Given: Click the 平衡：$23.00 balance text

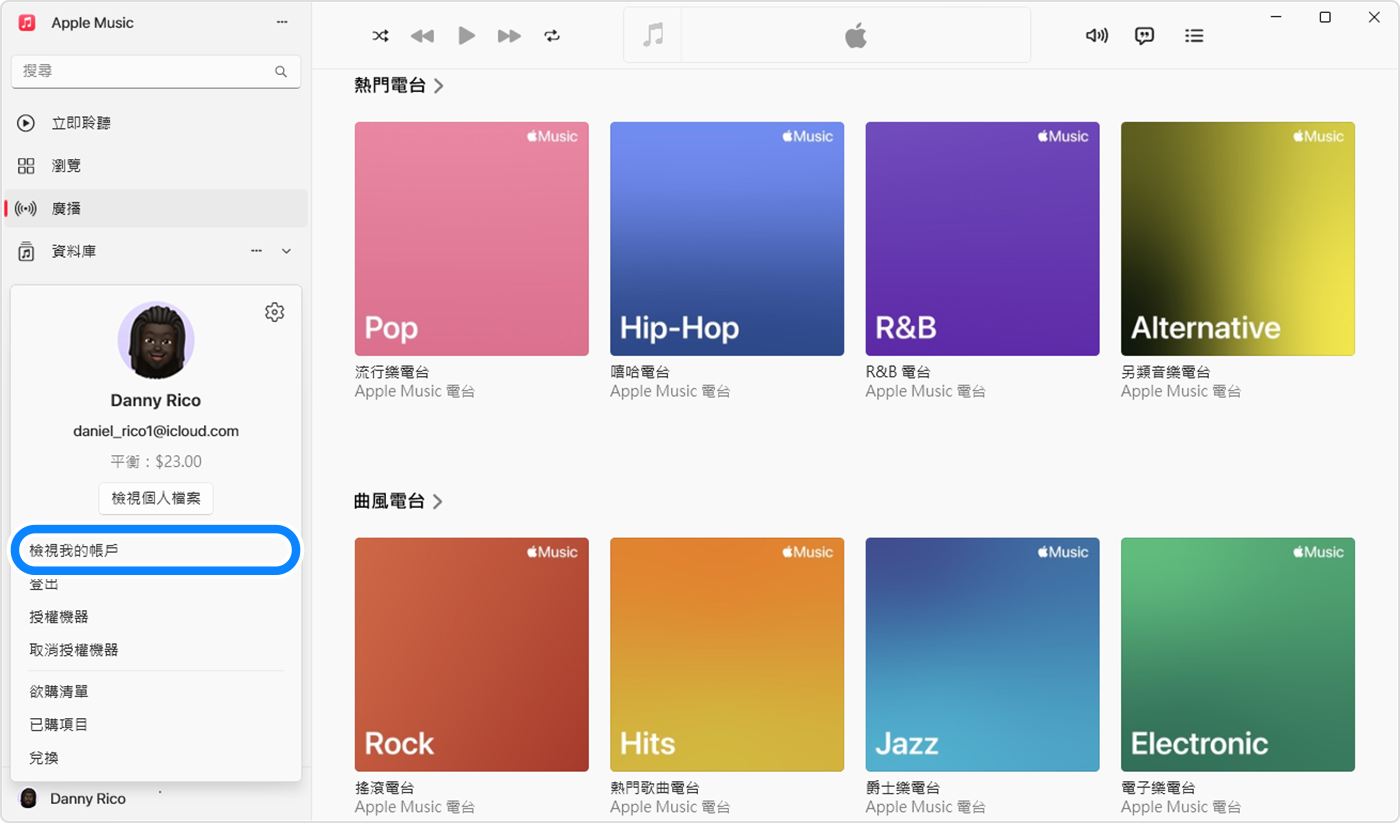Looking at the screenshot, I should (156, 462).
